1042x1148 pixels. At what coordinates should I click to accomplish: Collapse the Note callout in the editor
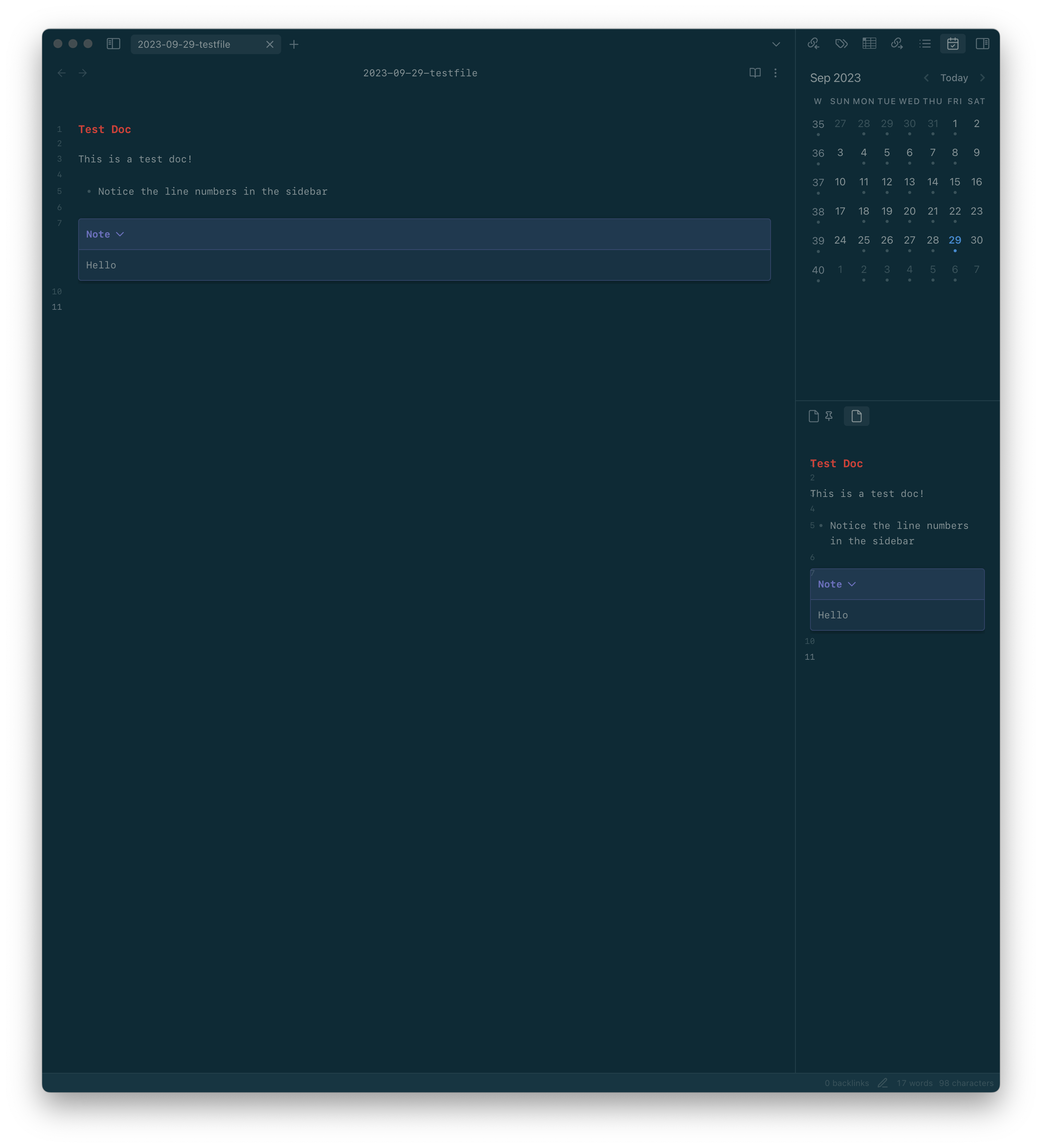120,234
